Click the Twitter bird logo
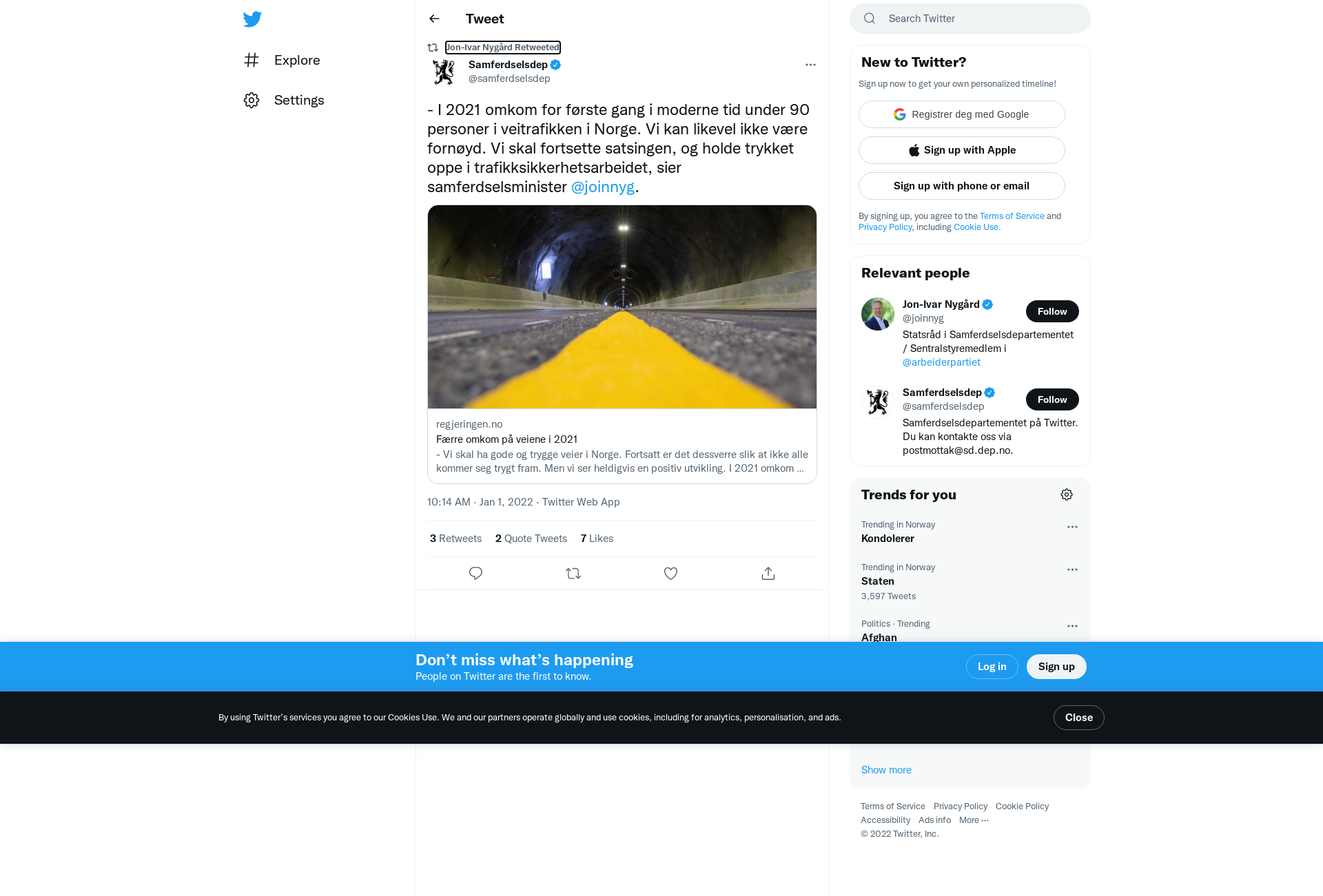Screen dimensions: 1323x896 252,19
